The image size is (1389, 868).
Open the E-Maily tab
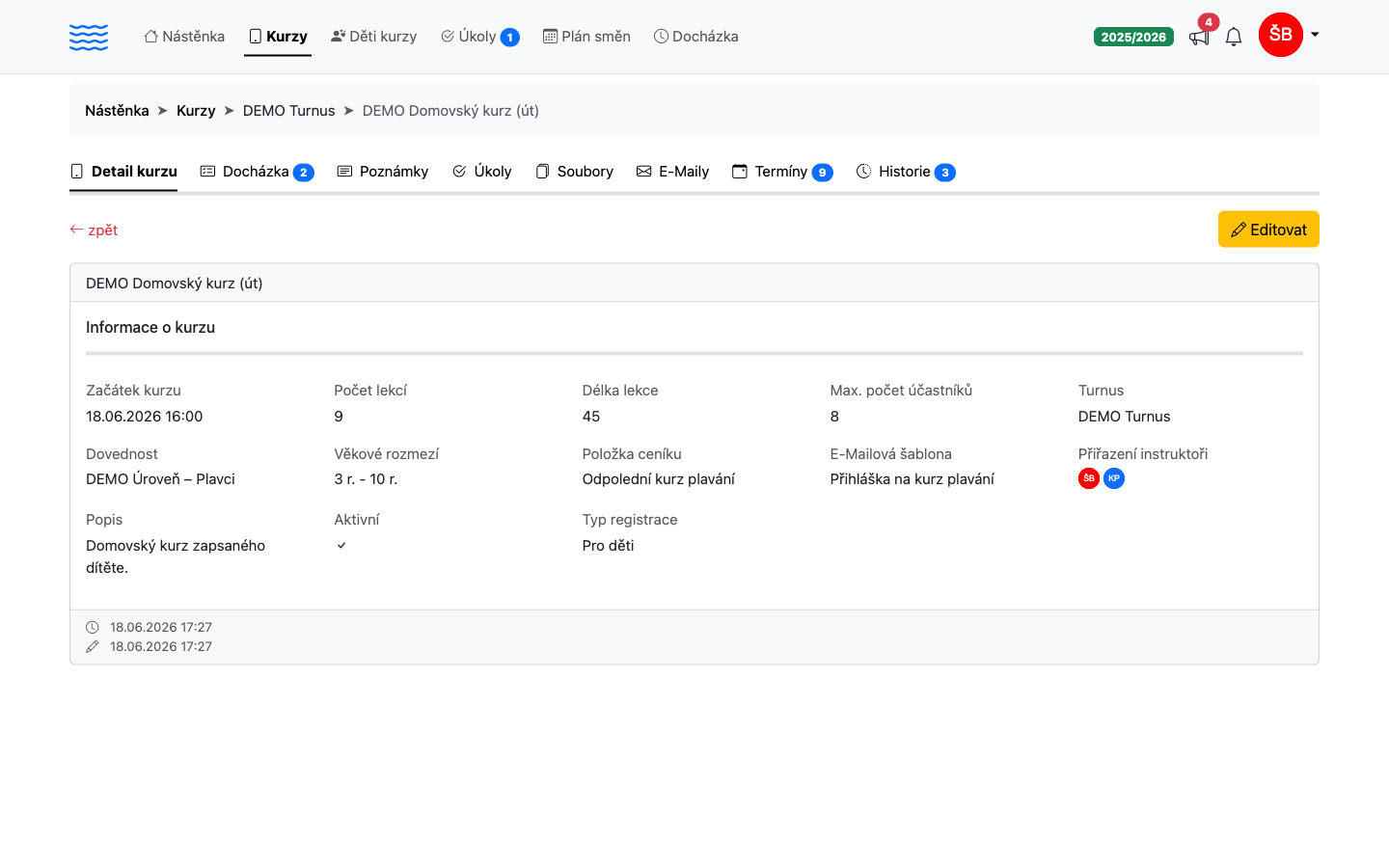[x=672, y=172]
